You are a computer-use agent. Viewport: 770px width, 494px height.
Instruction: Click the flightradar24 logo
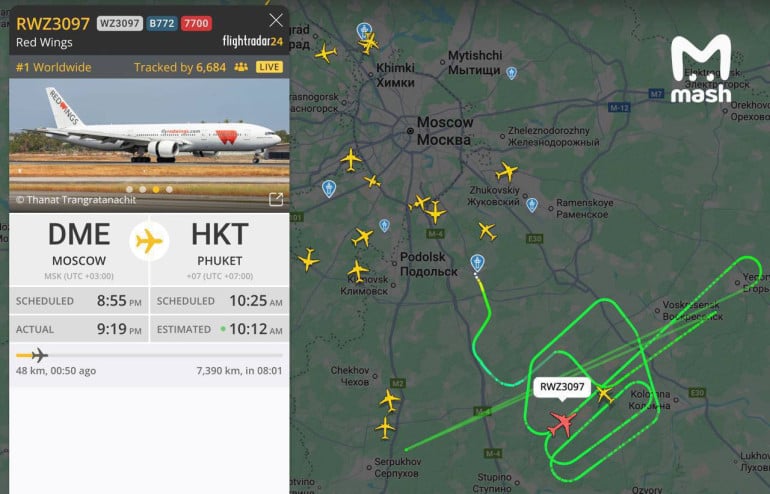253,41
